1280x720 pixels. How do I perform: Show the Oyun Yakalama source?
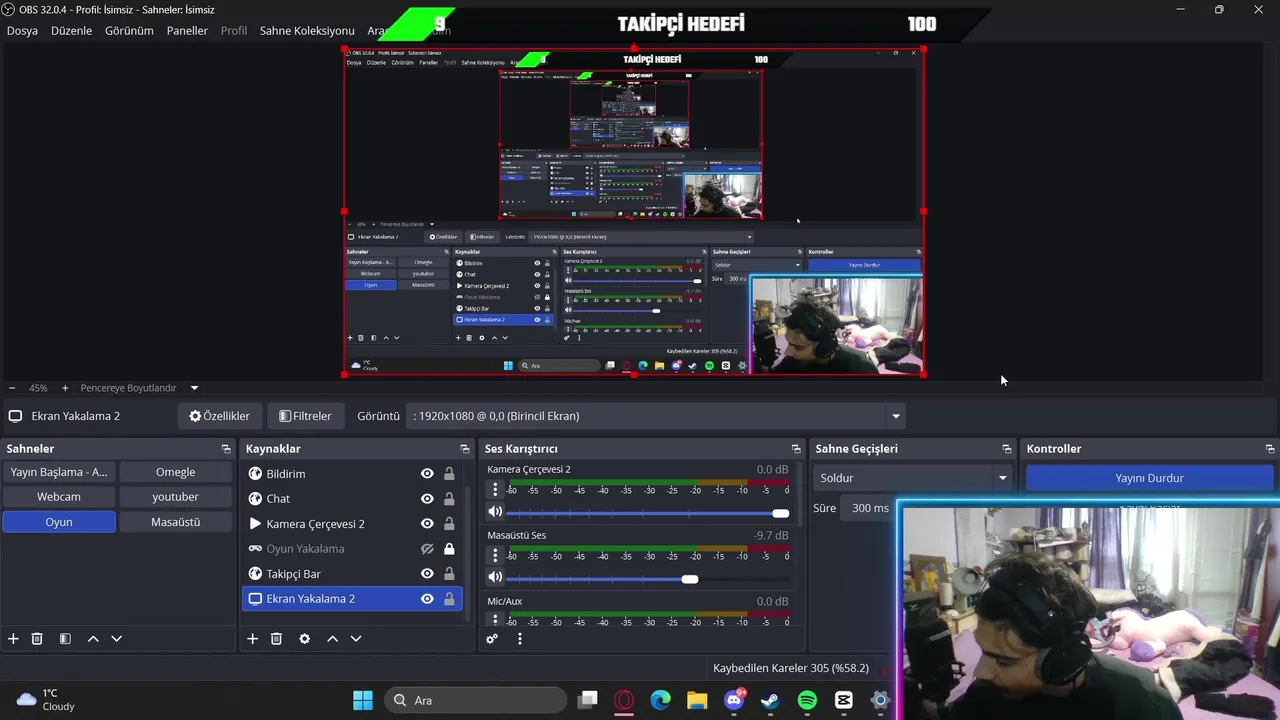[427, 549]
